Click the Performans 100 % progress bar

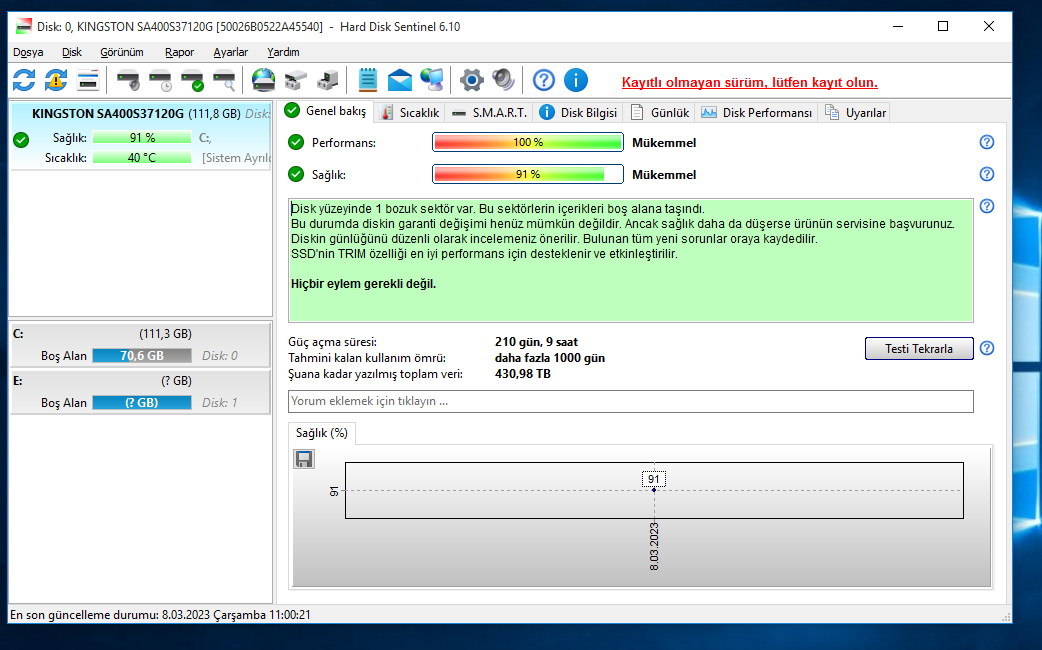528,142
